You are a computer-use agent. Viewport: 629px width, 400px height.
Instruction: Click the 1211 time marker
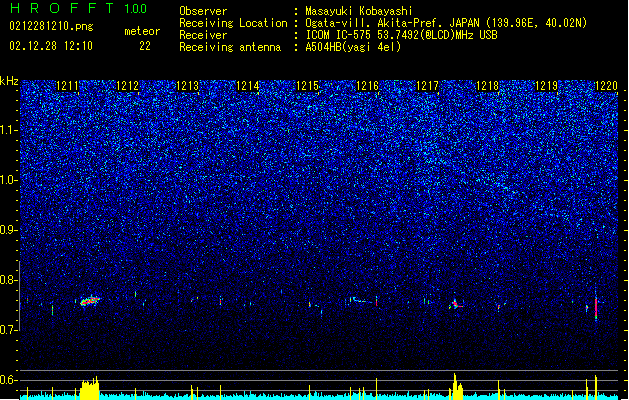(x=67, y=86)
